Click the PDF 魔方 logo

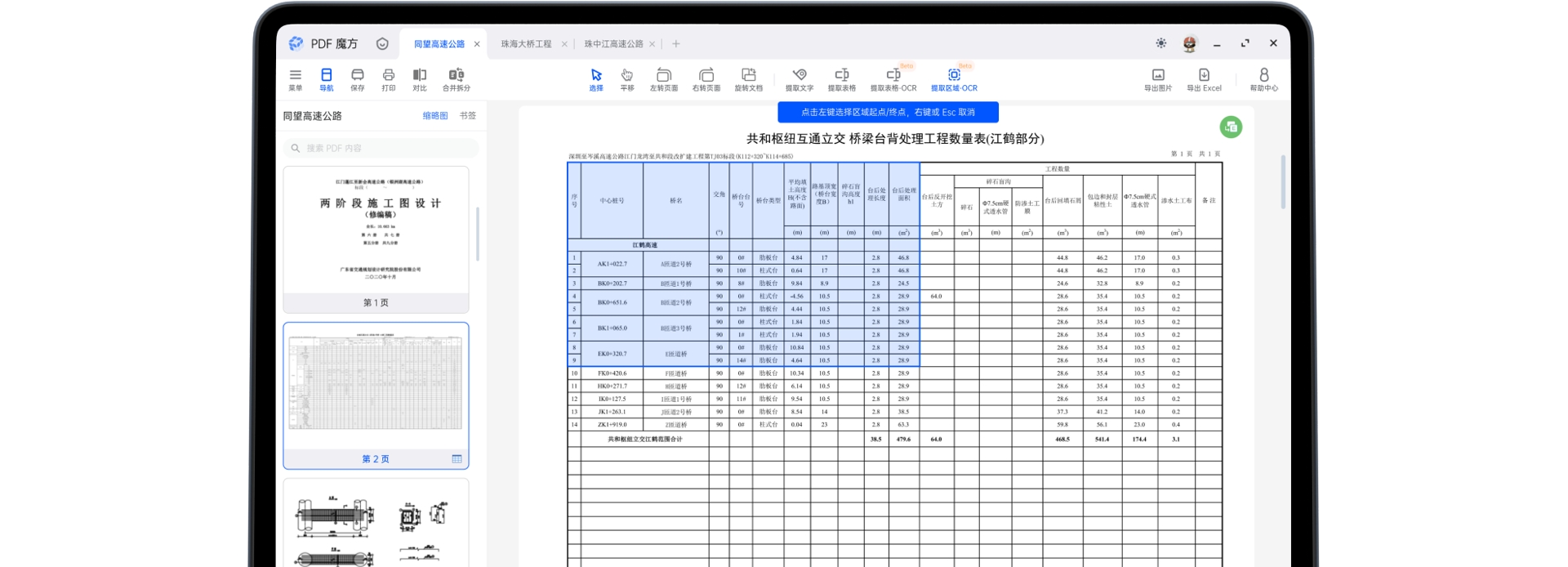pos(296,43)
